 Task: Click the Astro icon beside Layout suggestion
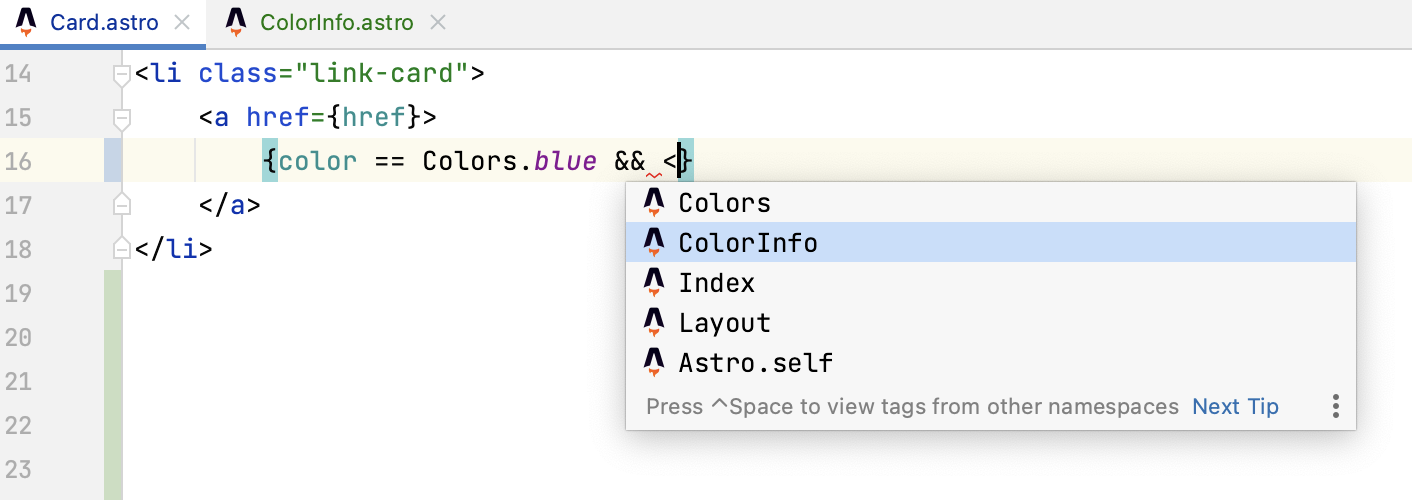[x=654, y=323]
